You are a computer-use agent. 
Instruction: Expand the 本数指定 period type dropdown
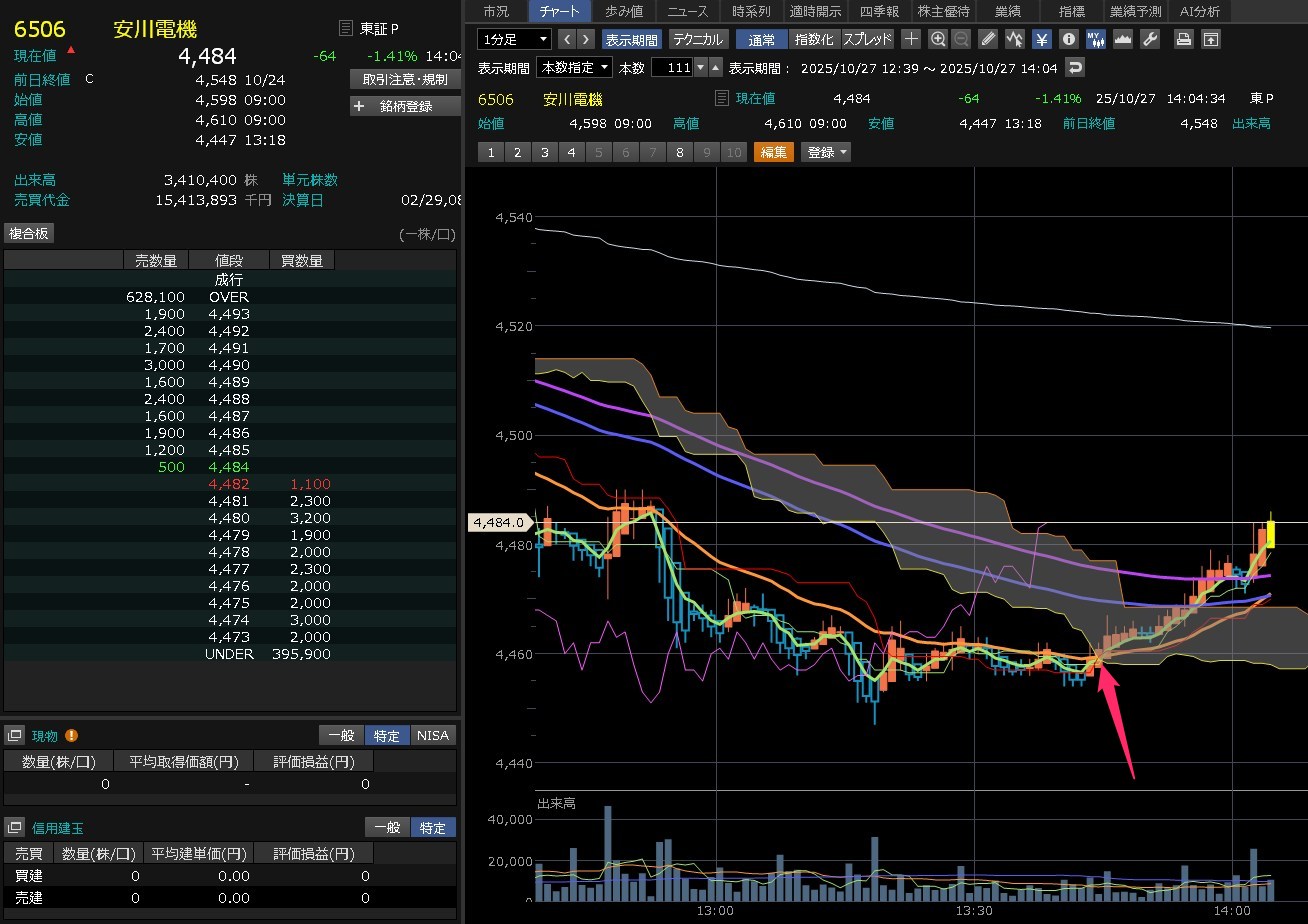click(x=574, y=68)
